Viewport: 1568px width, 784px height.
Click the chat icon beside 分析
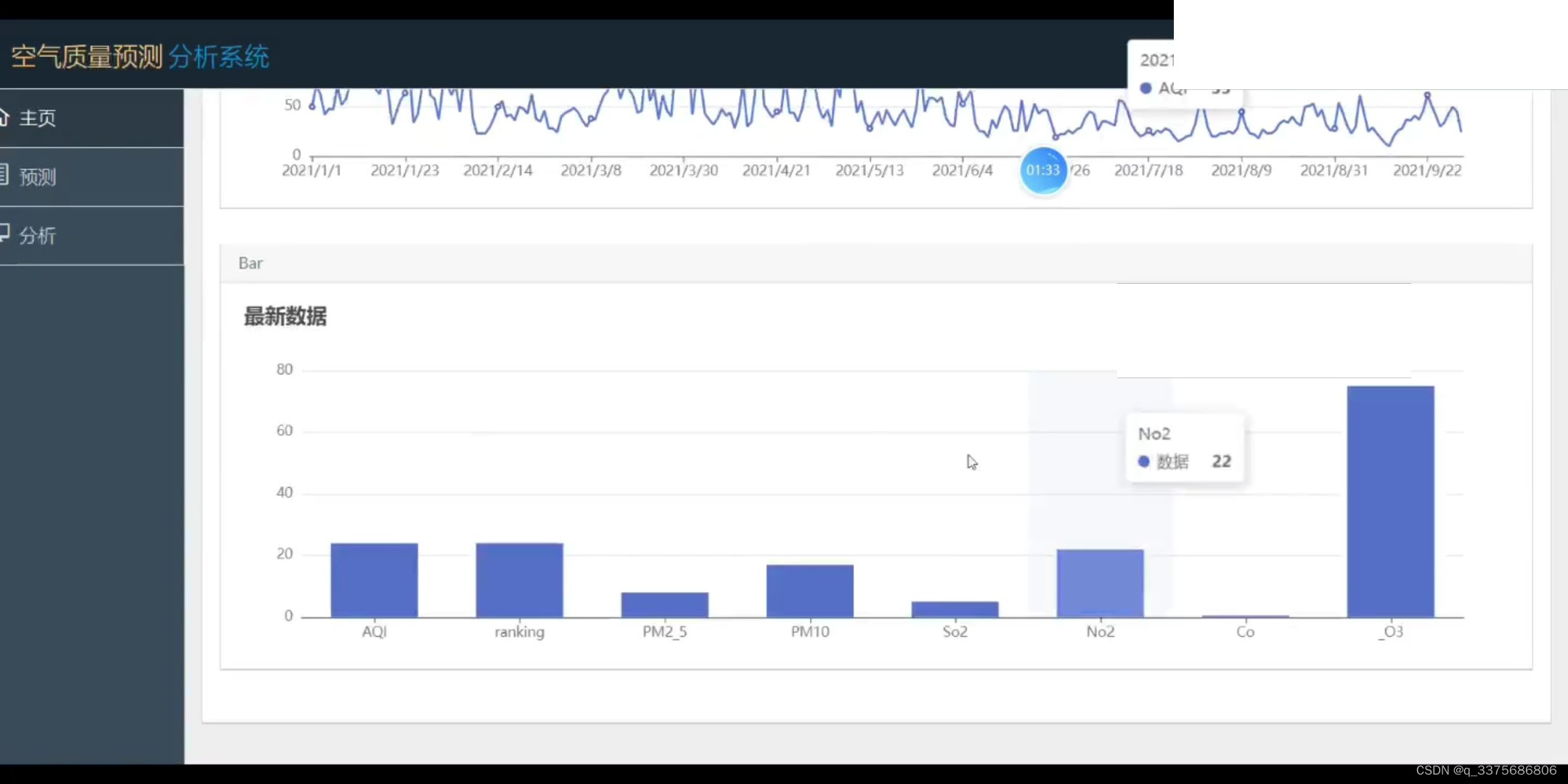coord(4,232)
